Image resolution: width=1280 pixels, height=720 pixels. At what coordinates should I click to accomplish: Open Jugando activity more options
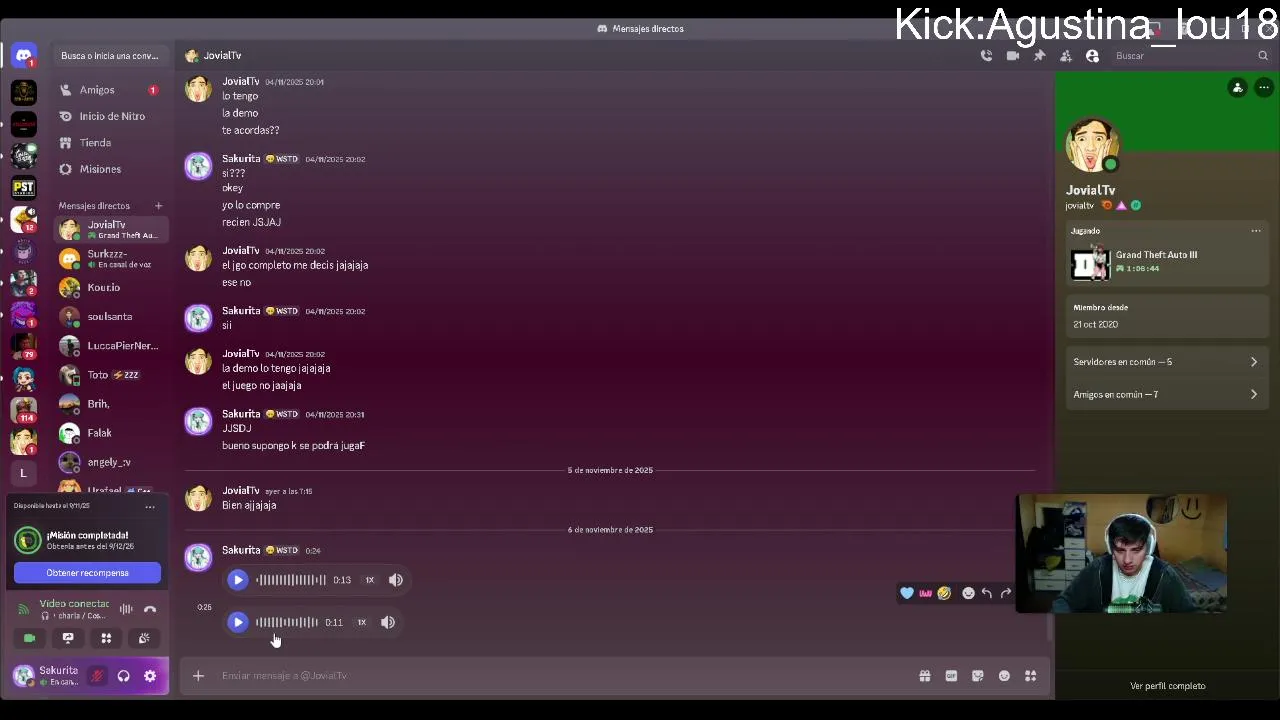click(1256, 231)
